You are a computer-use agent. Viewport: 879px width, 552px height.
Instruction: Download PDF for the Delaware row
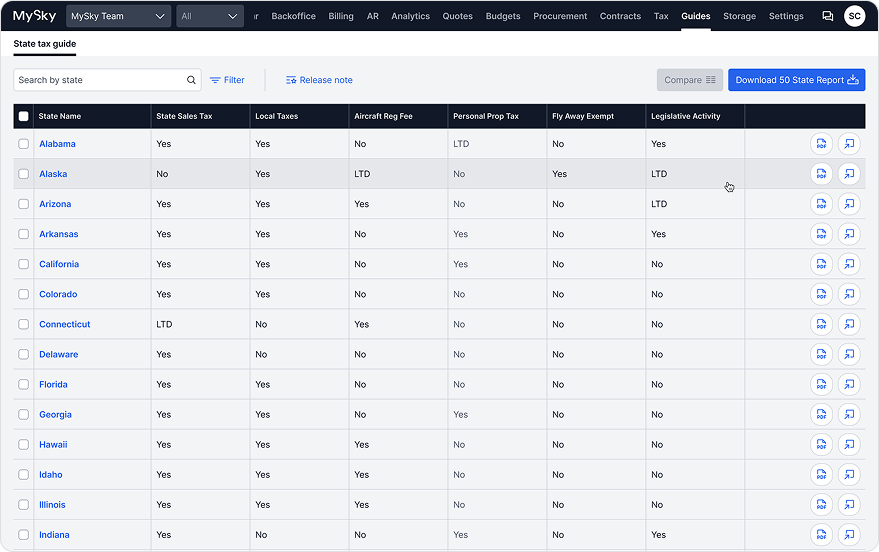[821, 354]
